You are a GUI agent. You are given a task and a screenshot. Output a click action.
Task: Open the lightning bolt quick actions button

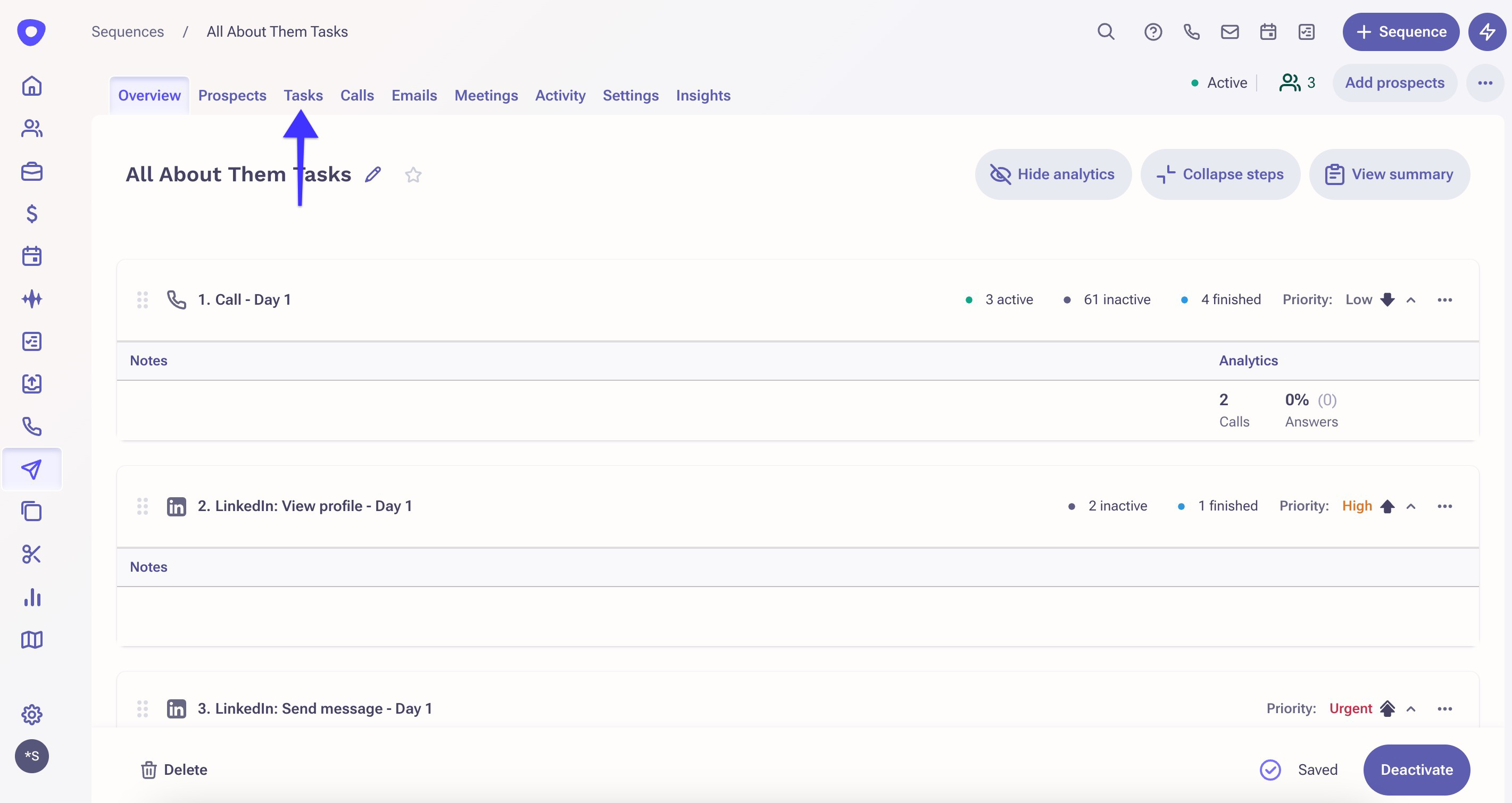coord(1487,32)
